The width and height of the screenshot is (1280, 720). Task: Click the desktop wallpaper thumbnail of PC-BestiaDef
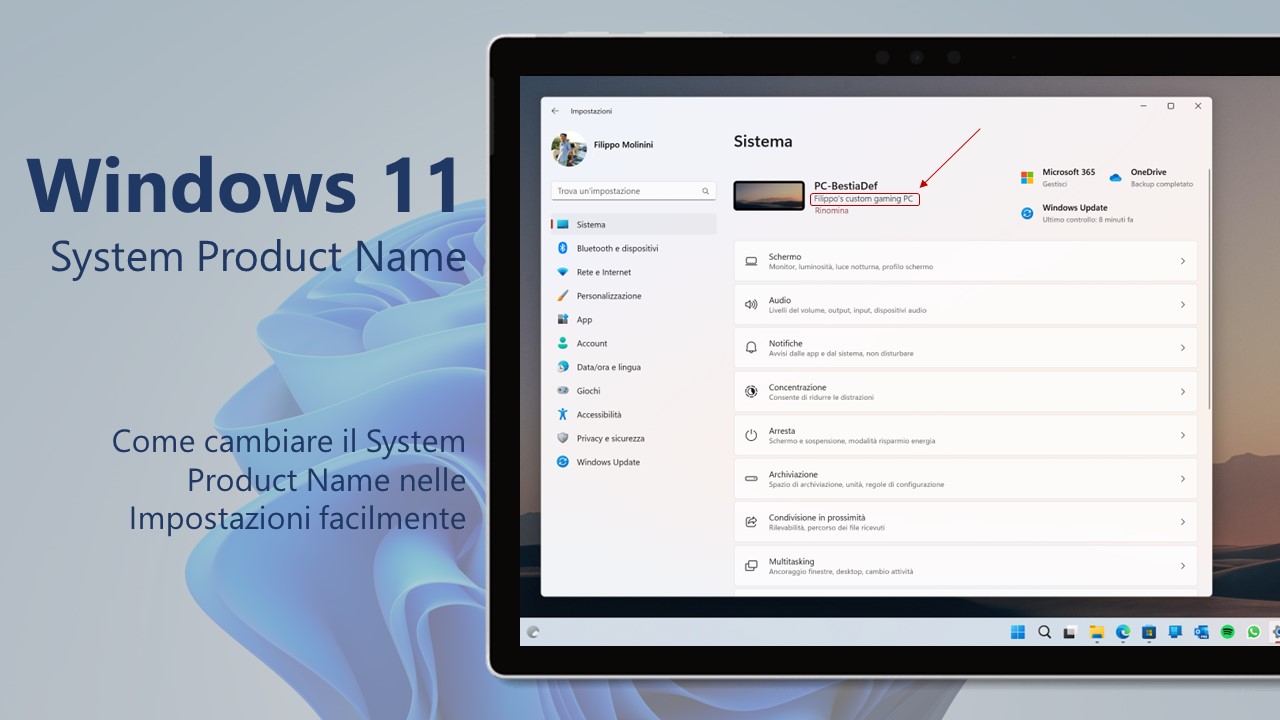coord(769,196)
